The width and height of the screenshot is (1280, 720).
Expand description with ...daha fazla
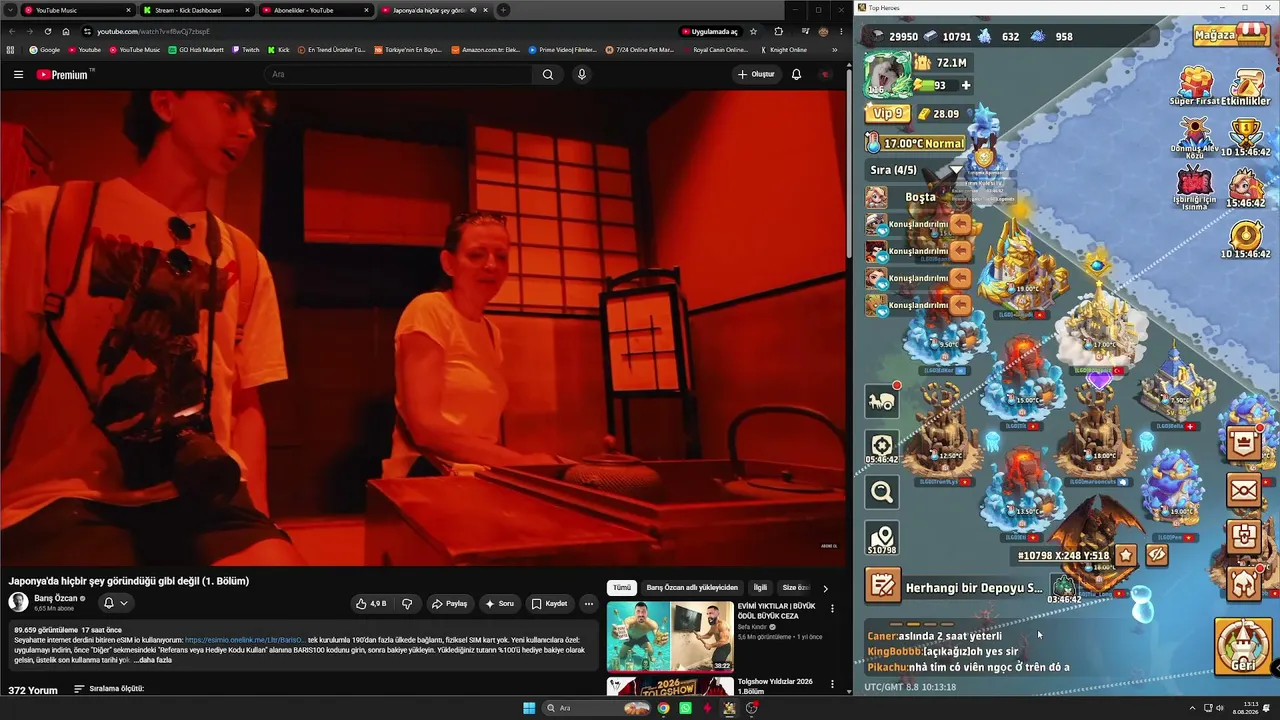[x=153, y=660]
